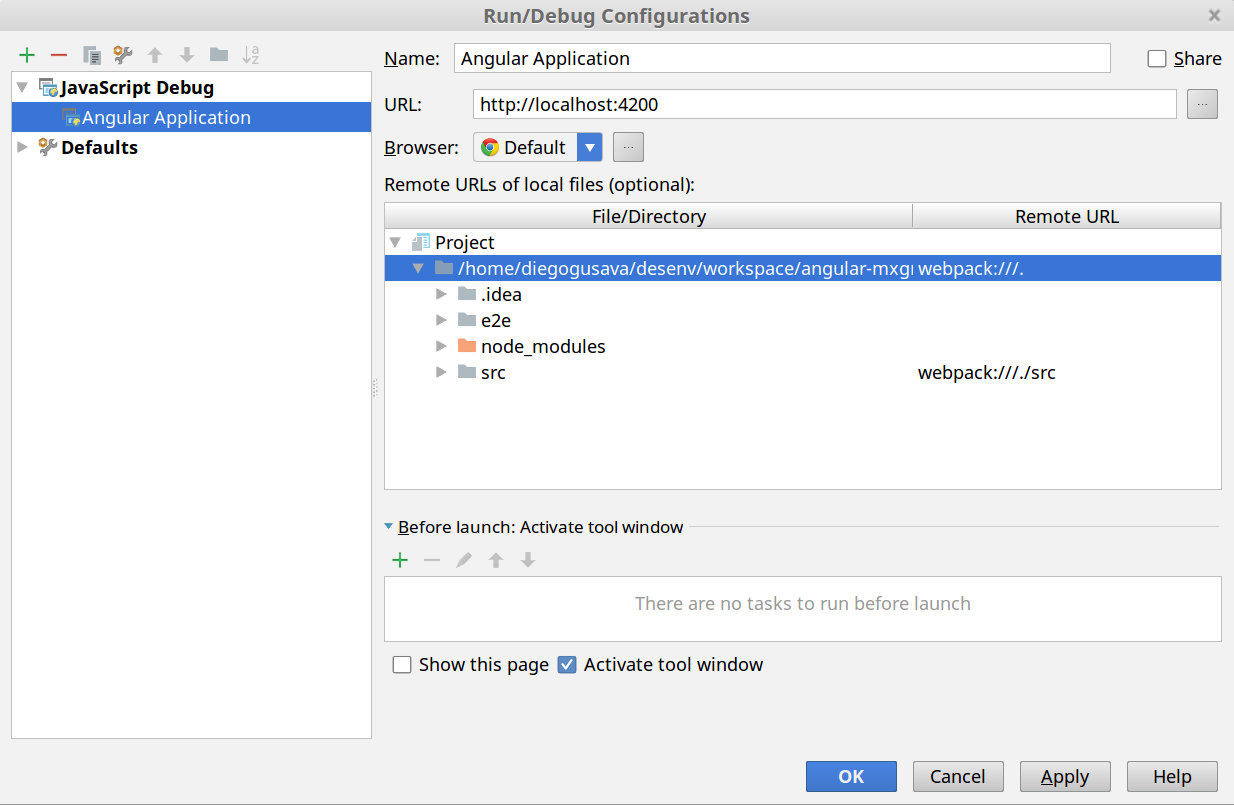Copy the Angular Application configuration
Viewport: 1234px width, 805px height.
(x=91, y=55)
